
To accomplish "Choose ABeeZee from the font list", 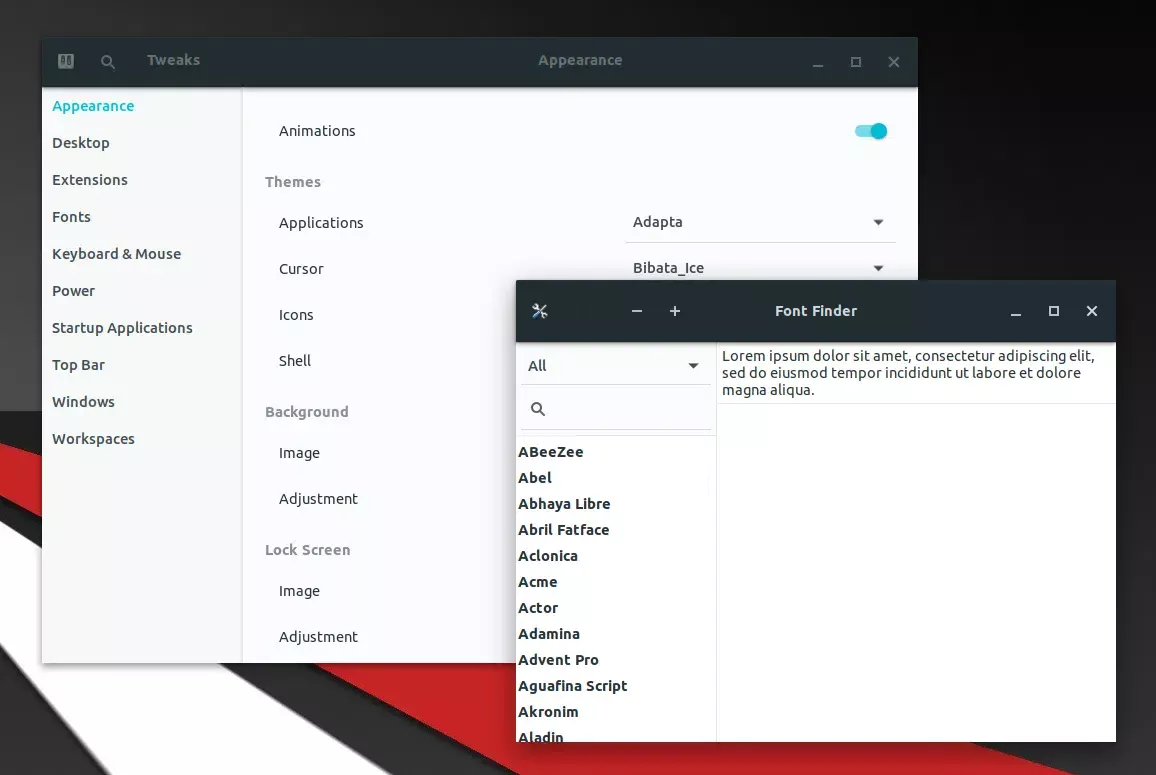I will tap(551, 452).
